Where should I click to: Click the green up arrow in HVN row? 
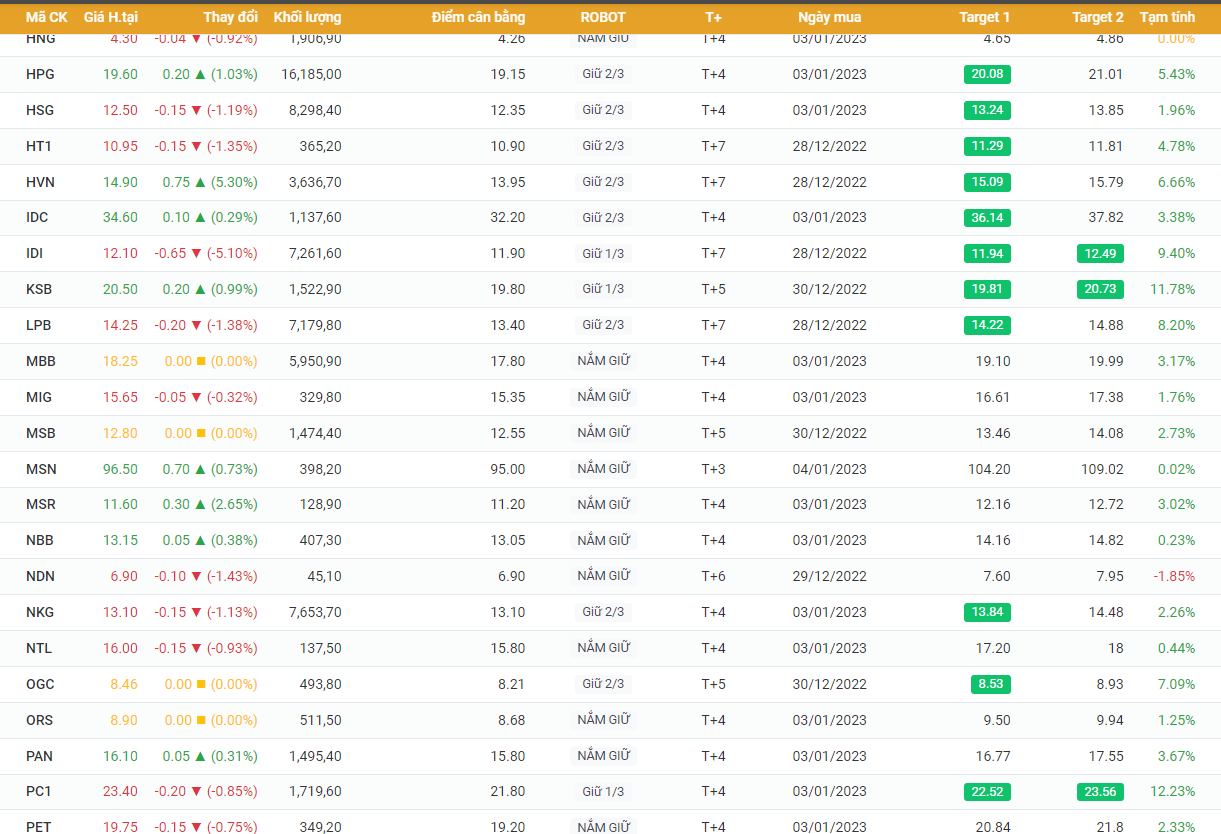click(200, 183)
